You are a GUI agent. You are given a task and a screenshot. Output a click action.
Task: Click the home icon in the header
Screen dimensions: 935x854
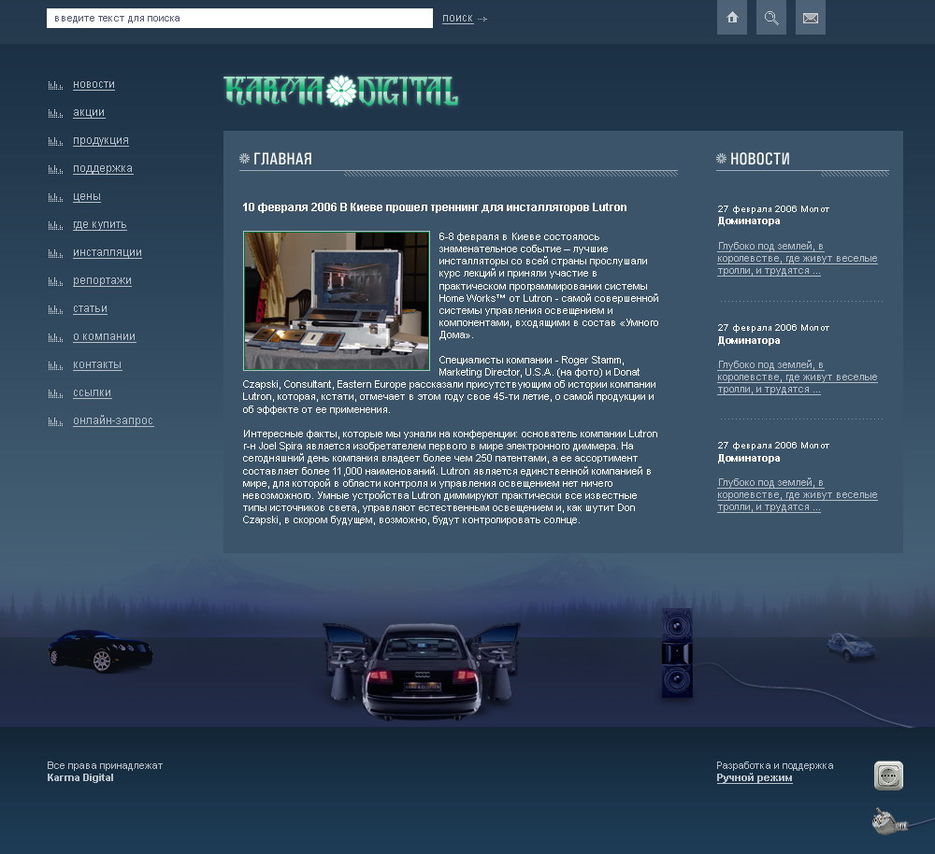[732, 18]
